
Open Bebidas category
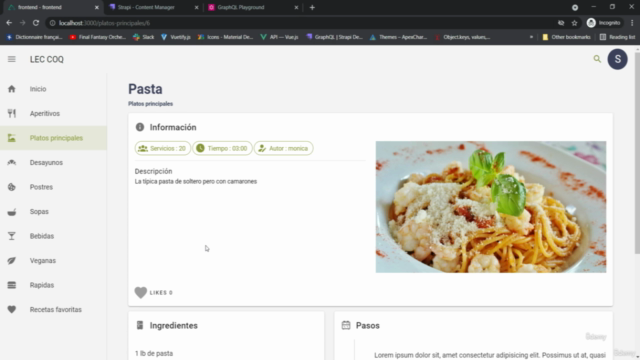click(x=42, y=236)
